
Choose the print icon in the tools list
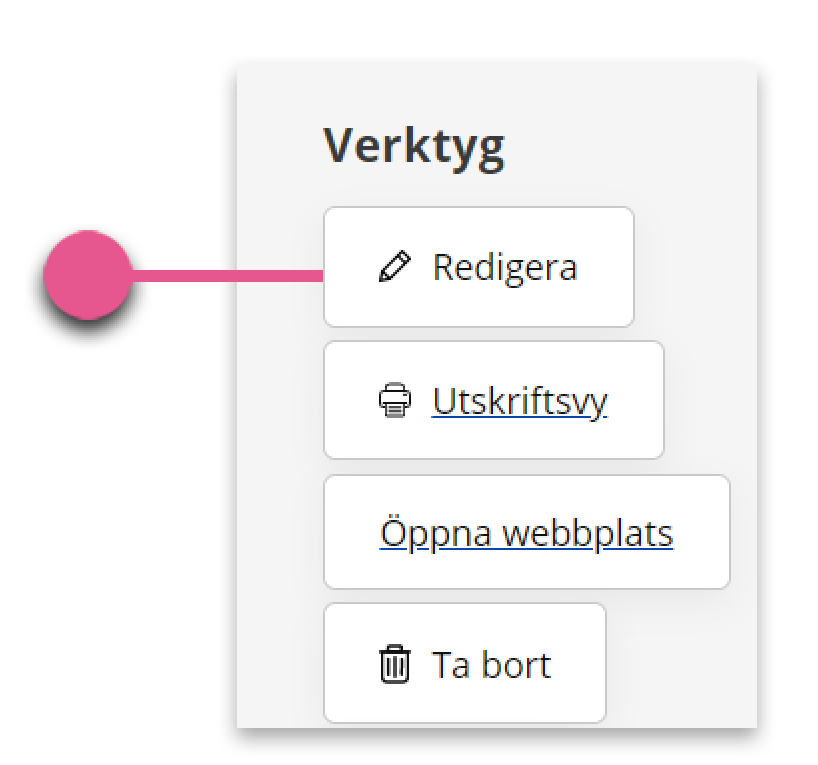tap(394, 400)
